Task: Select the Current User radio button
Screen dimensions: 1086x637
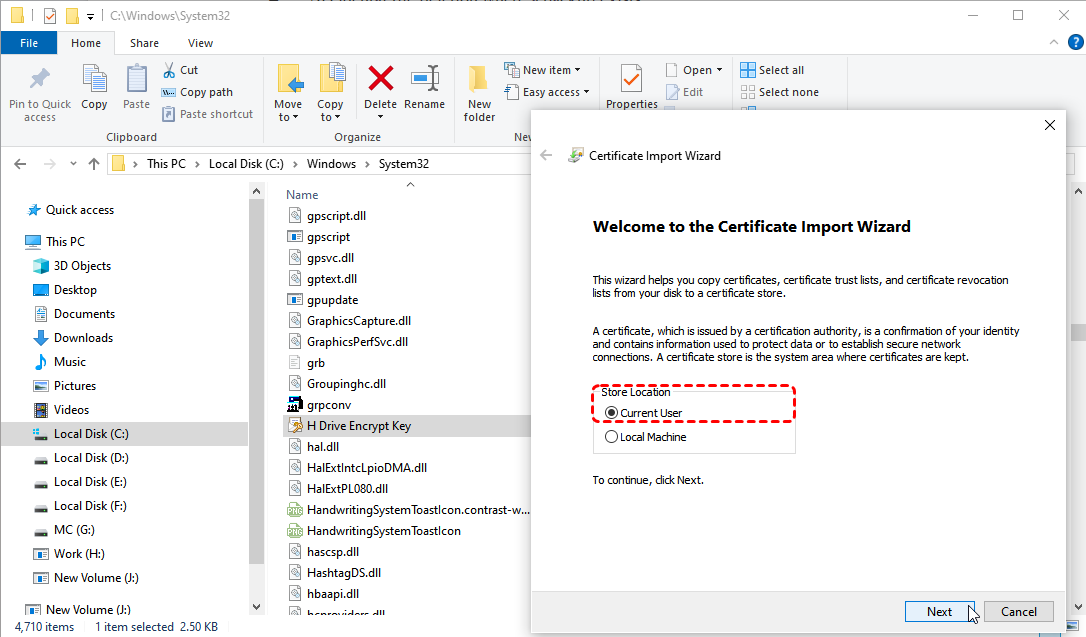Action: pyautogui.click(x=611, y=413)
